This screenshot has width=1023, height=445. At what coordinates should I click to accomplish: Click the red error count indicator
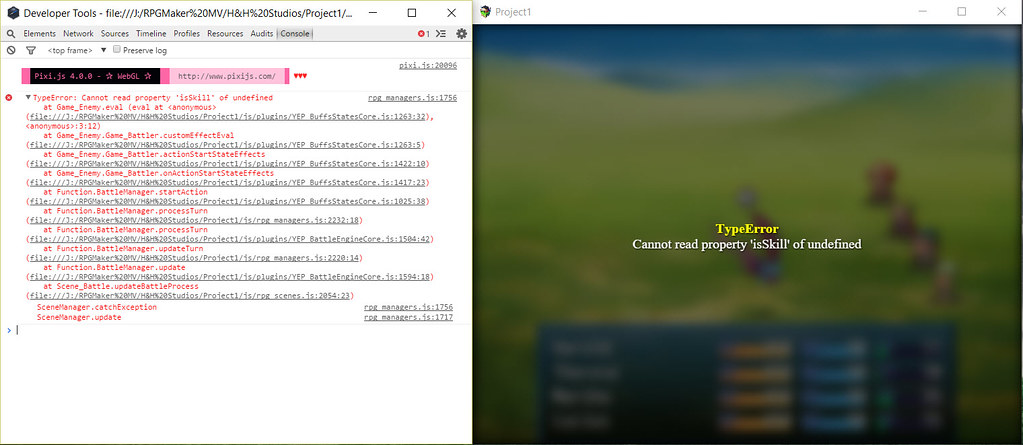coord(423,34)
